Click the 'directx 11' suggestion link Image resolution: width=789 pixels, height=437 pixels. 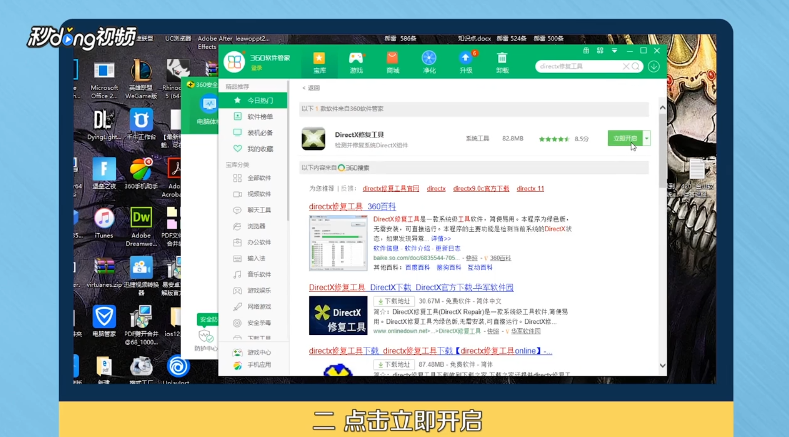click(530, 188)
